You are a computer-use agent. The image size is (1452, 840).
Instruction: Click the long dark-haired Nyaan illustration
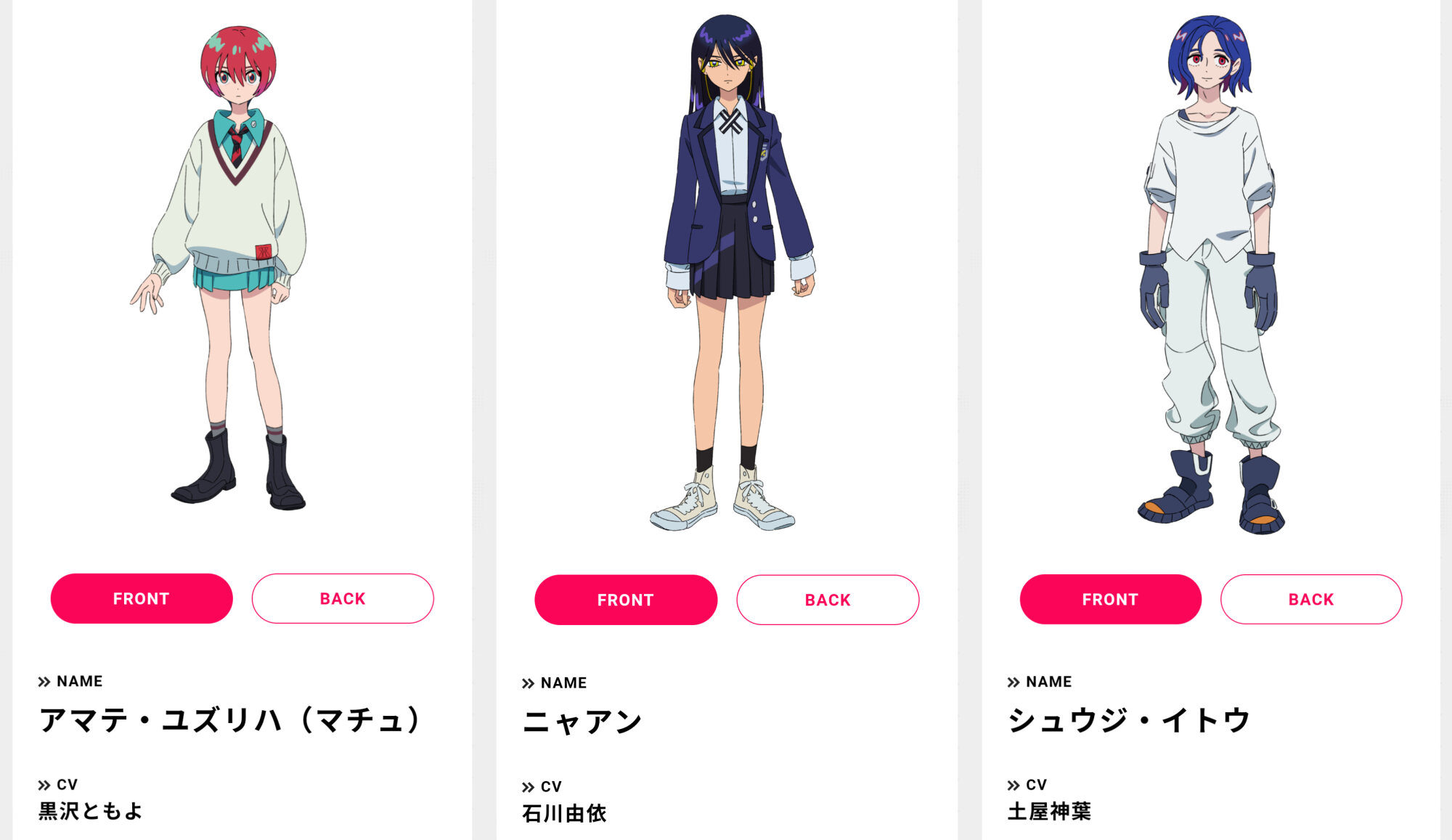(x=730, y=272)
